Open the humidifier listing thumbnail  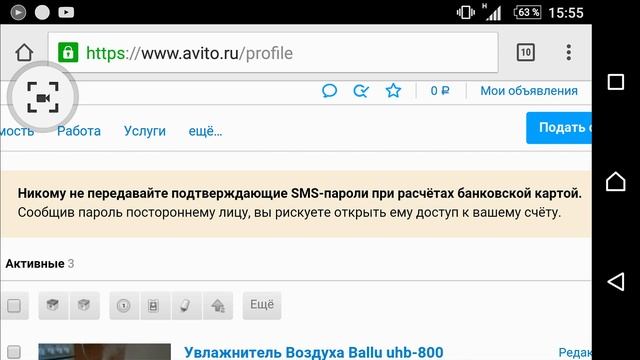104,352
